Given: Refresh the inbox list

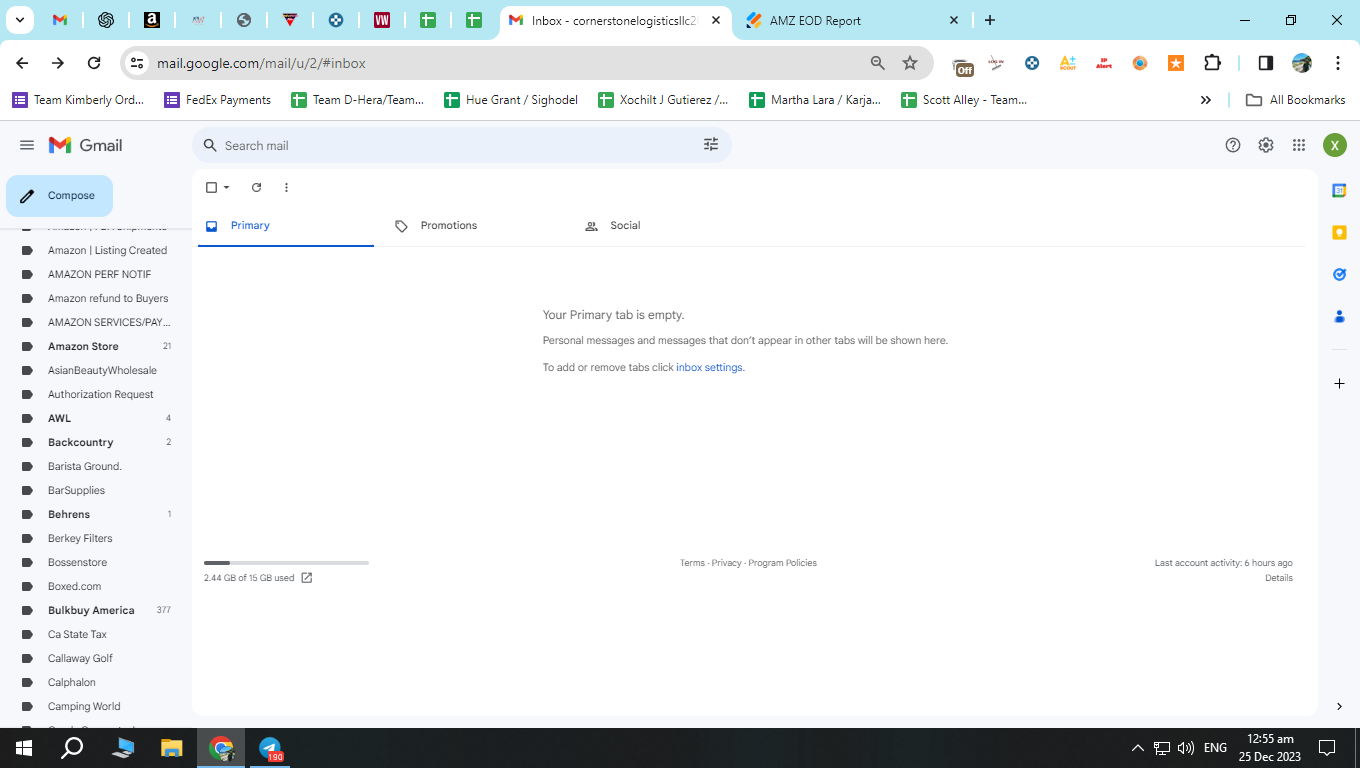Looking at the screenshot, I should pyautogui.click(x=256, y=187).
